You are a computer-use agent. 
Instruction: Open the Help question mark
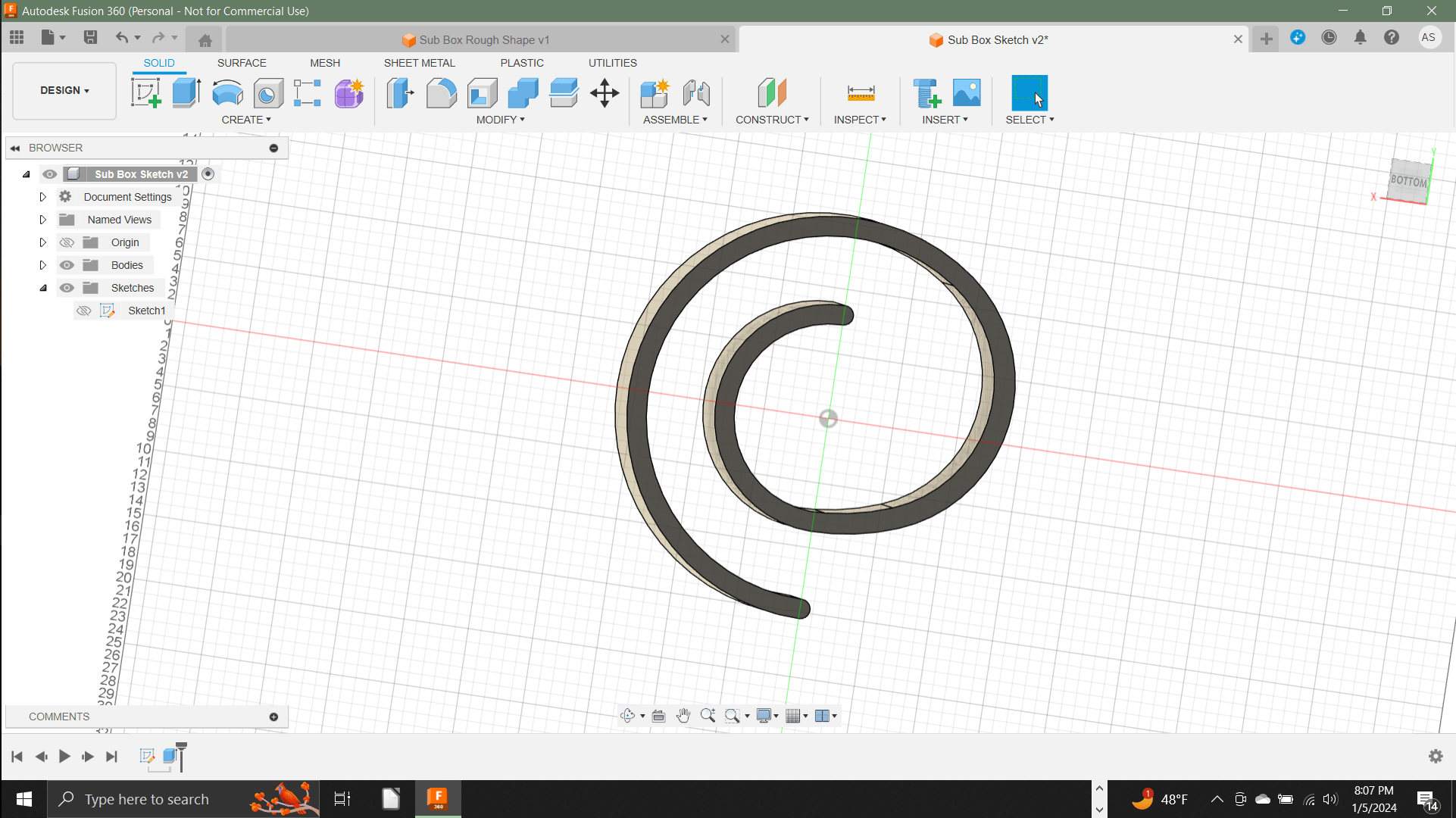1392,37
